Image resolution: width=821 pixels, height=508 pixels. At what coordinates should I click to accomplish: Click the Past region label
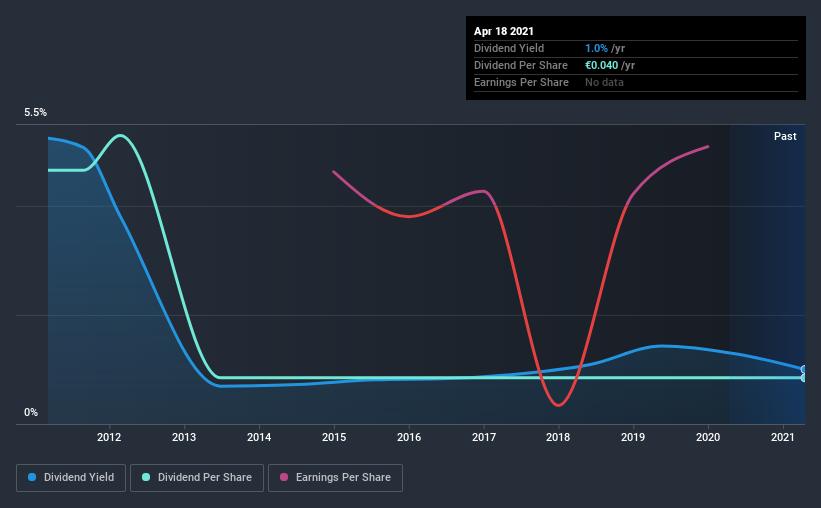pos(785,136)
